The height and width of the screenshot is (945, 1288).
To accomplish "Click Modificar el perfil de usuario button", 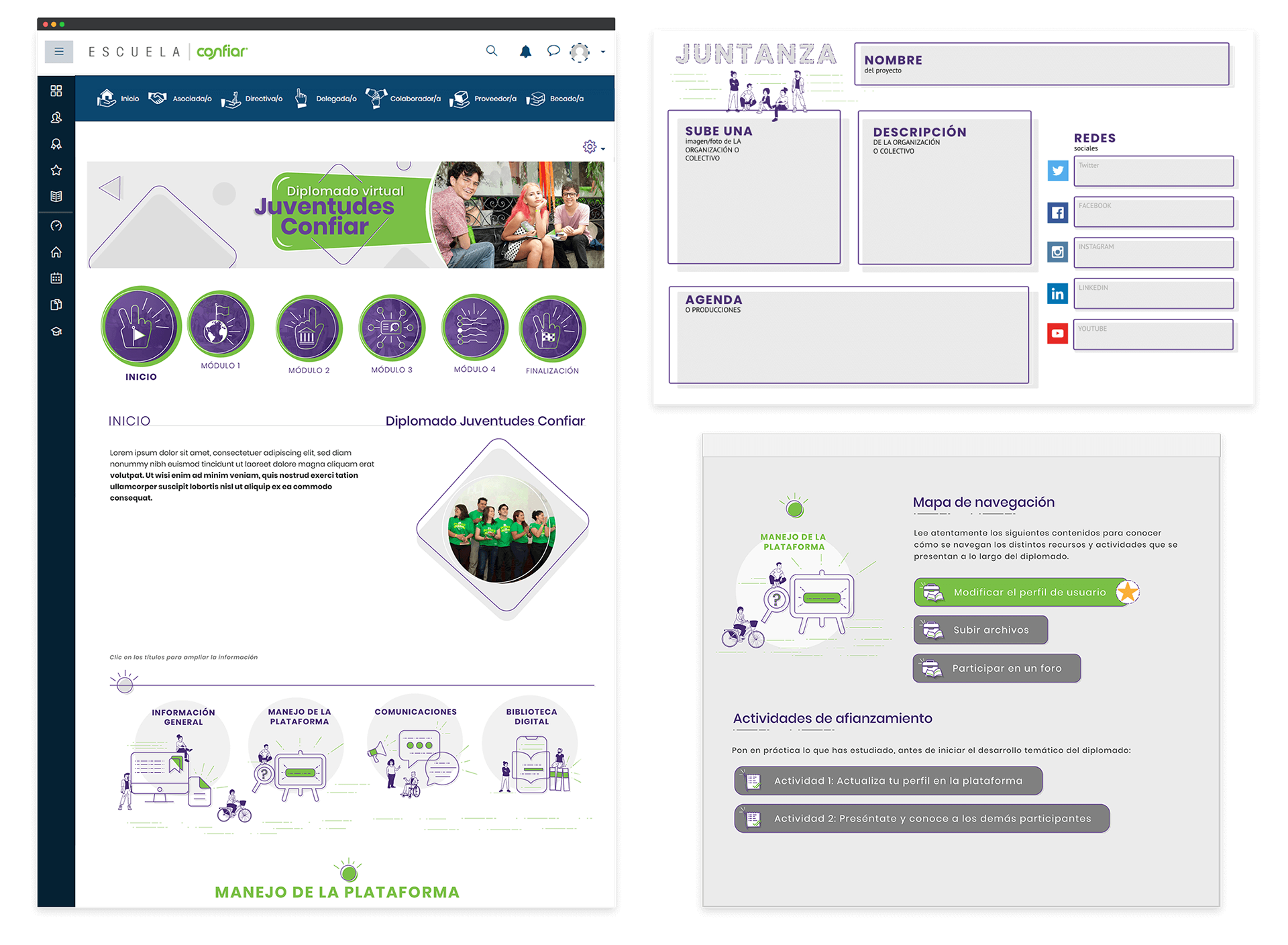I will pos(1021,592).
